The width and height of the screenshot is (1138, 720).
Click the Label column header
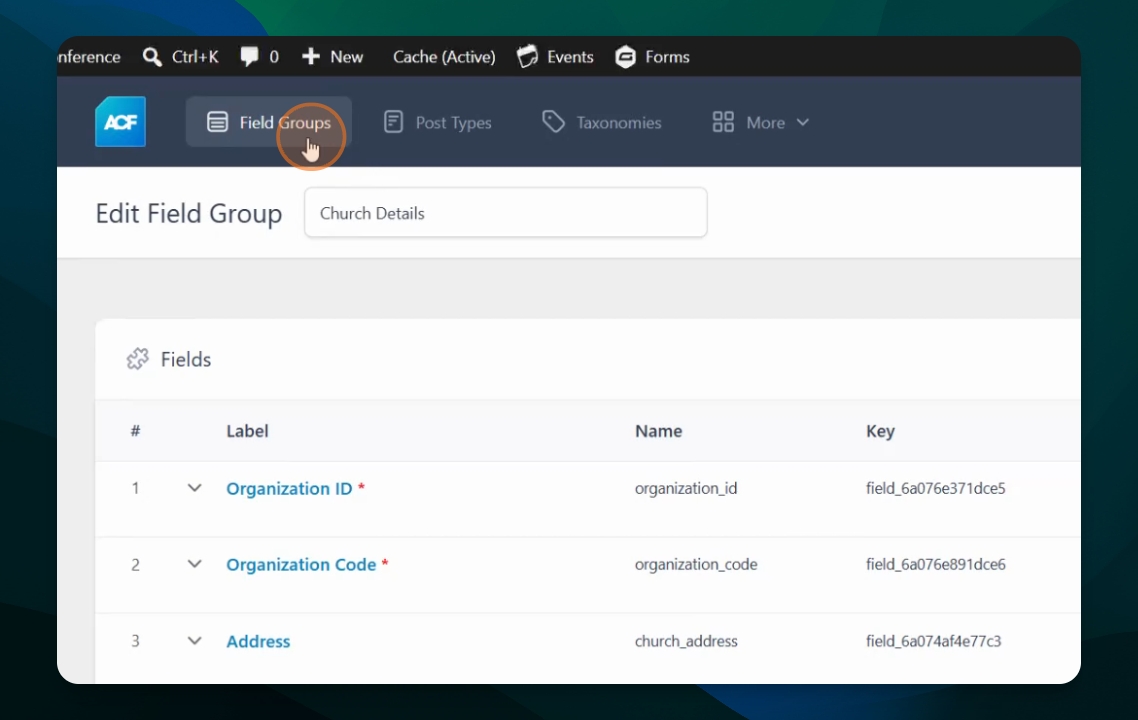[247, 431]
